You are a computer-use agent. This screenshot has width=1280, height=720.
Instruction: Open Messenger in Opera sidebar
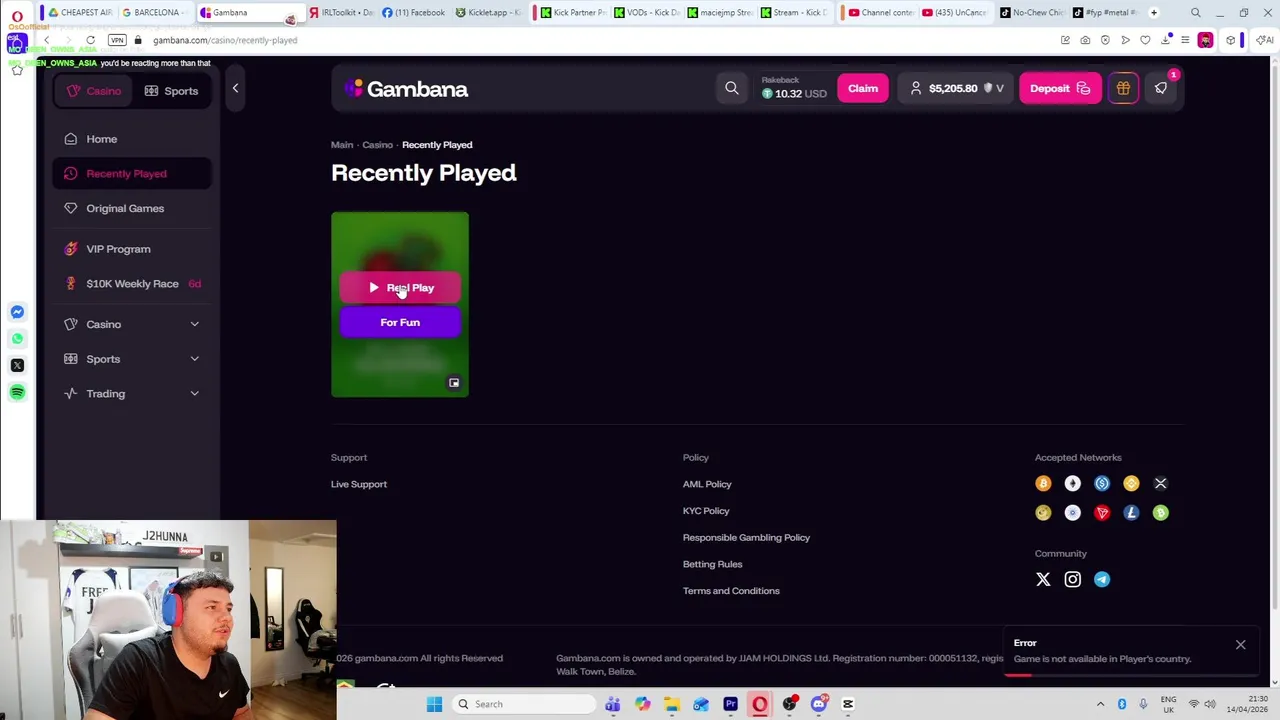click(x=17, y=312)
